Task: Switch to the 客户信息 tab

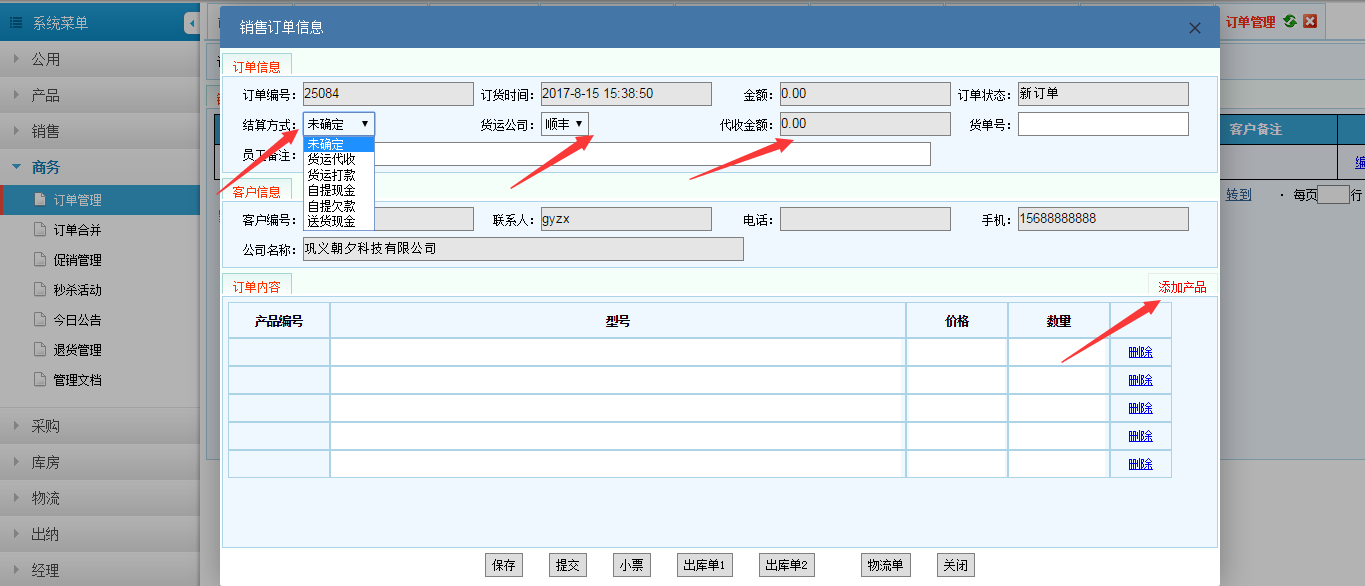Action: [x=257, y=191]
